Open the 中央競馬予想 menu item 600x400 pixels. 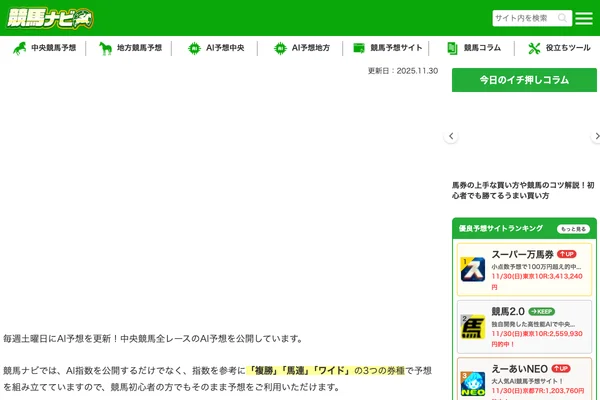click(54, 48)
